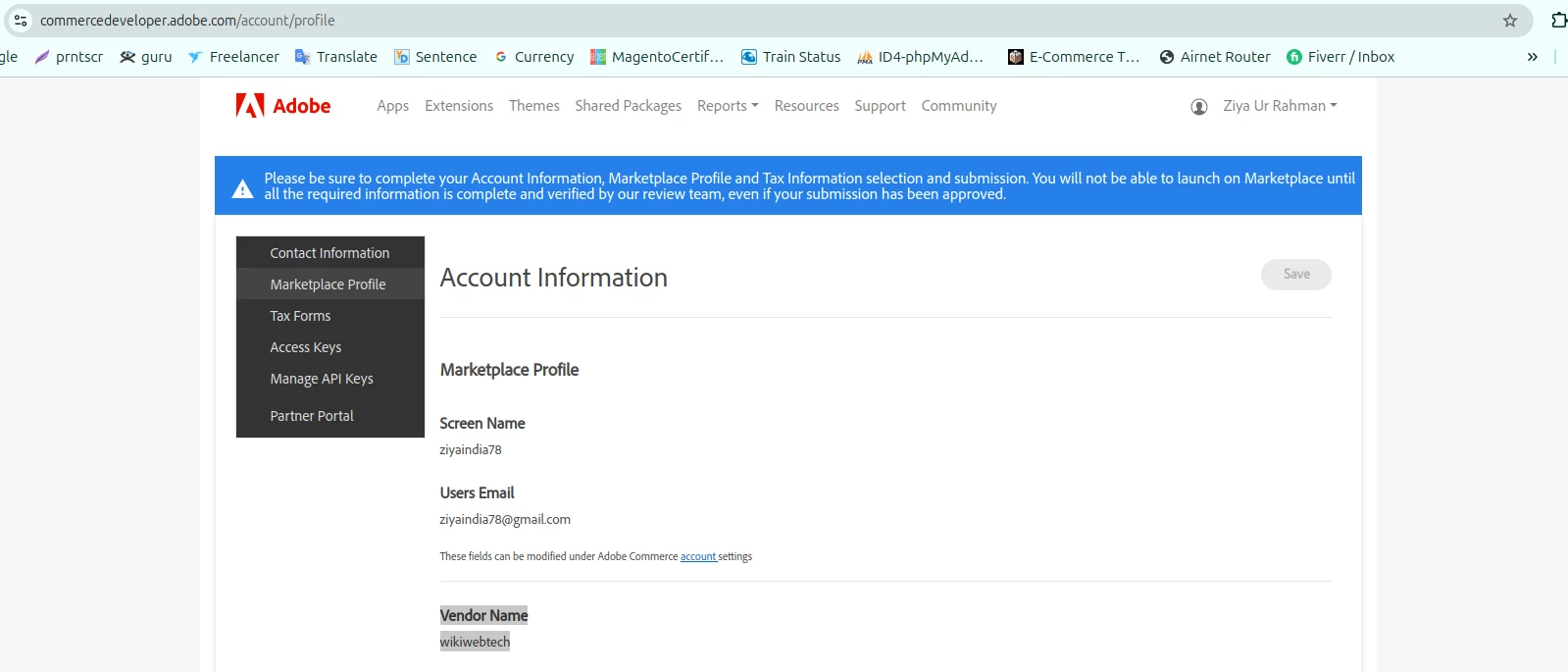This screenshot has width=1568, height=672.
Task: Click the Screen Name label
Action: (482, 423)
